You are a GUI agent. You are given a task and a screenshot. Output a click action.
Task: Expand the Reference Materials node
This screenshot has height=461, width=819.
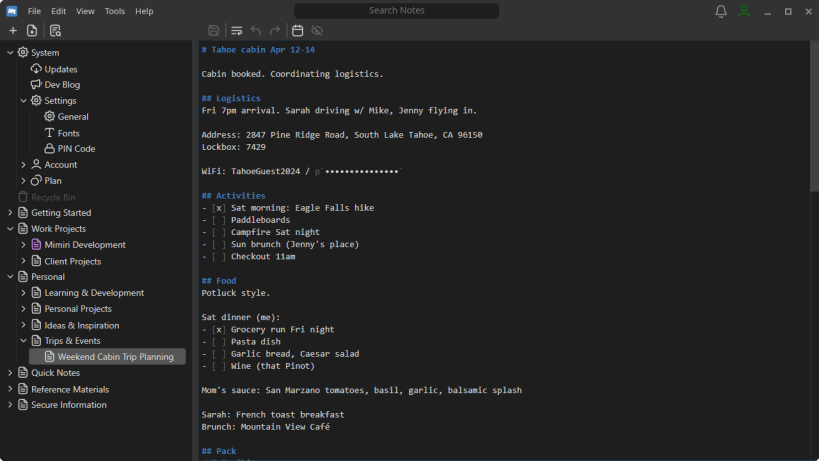pyautogui.click(x=10, y=389)
